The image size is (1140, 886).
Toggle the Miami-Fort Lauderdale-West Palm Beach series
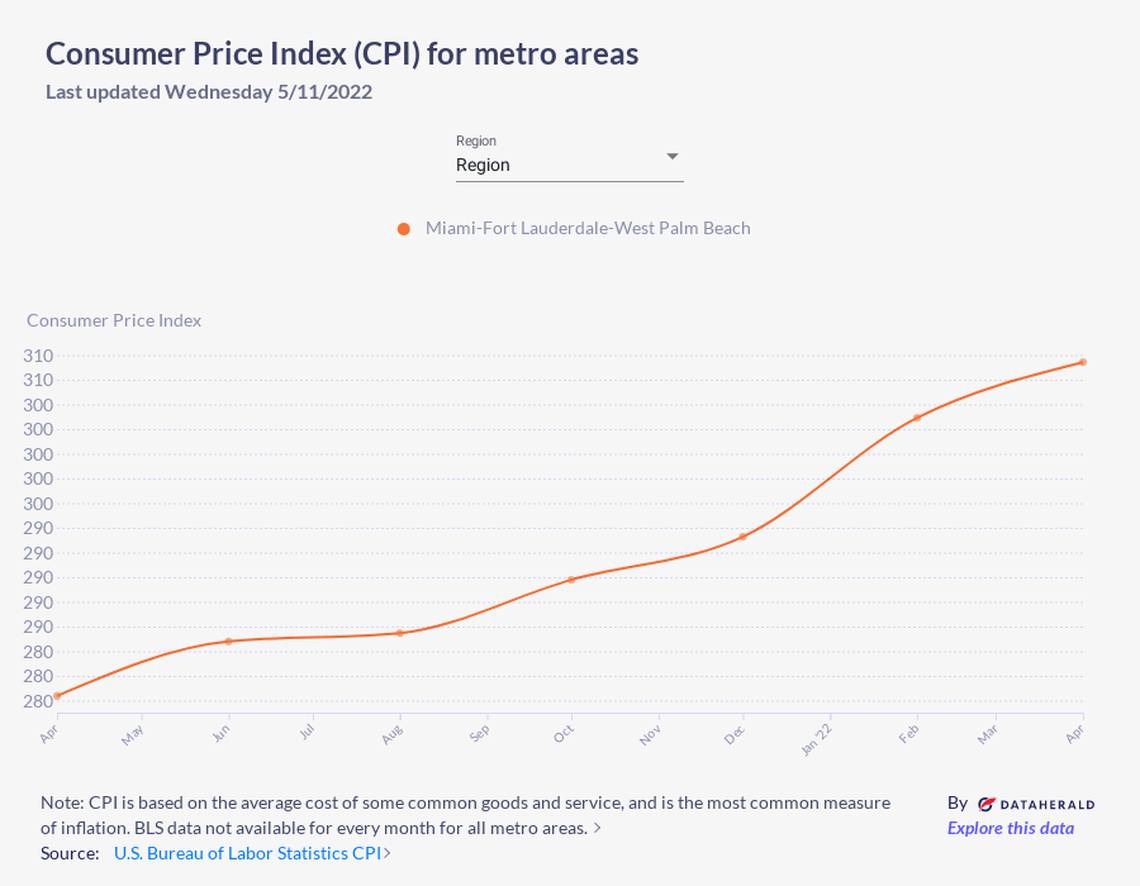coord(588,228)
